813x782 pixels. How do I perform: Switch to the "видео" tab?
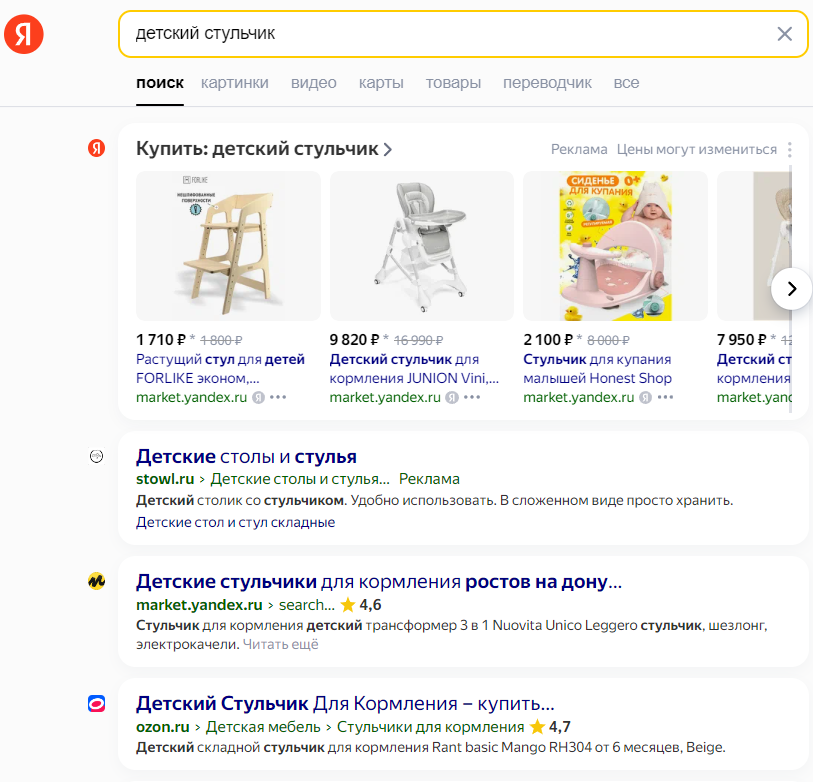click(x=314, y=83)
